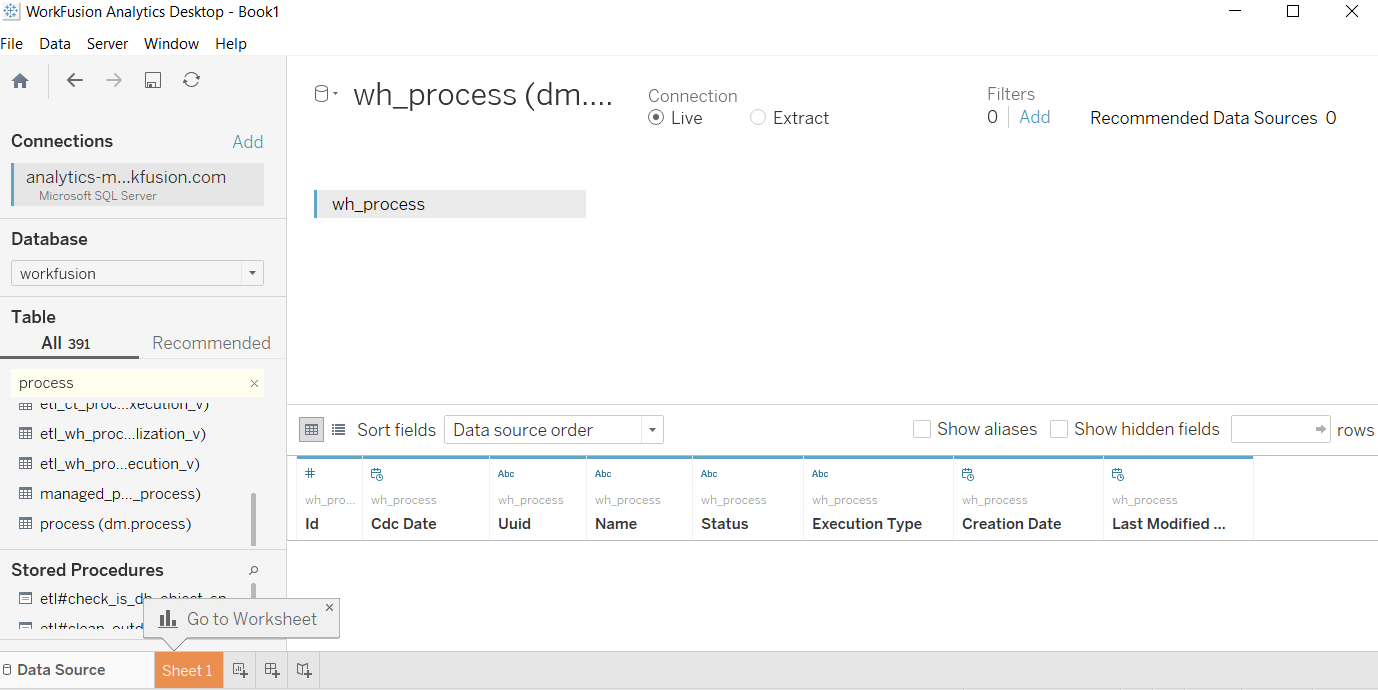Select the analytics-m...kfusion.com connection

tap(138, 185)
